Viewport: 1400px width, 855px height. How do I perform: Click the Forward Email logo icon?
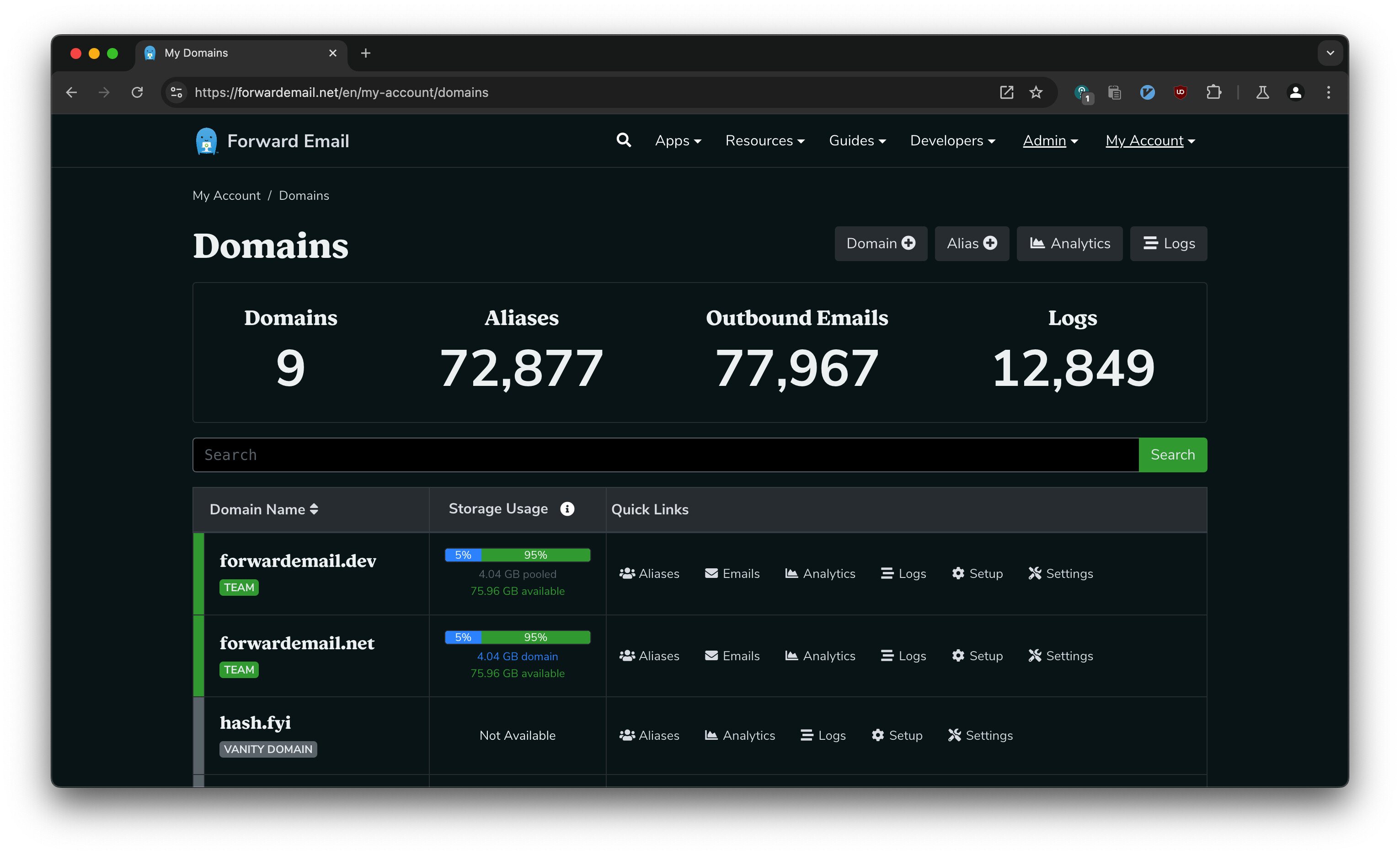point(206,141)
